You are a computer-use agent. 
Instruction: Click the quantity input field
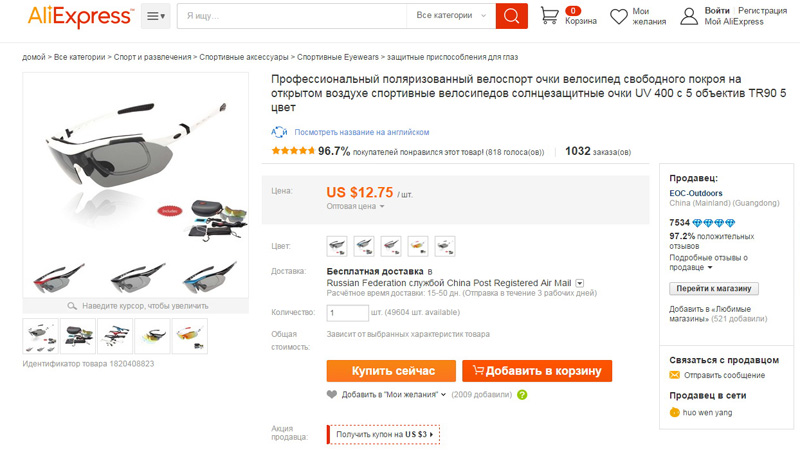pos(347,313)
